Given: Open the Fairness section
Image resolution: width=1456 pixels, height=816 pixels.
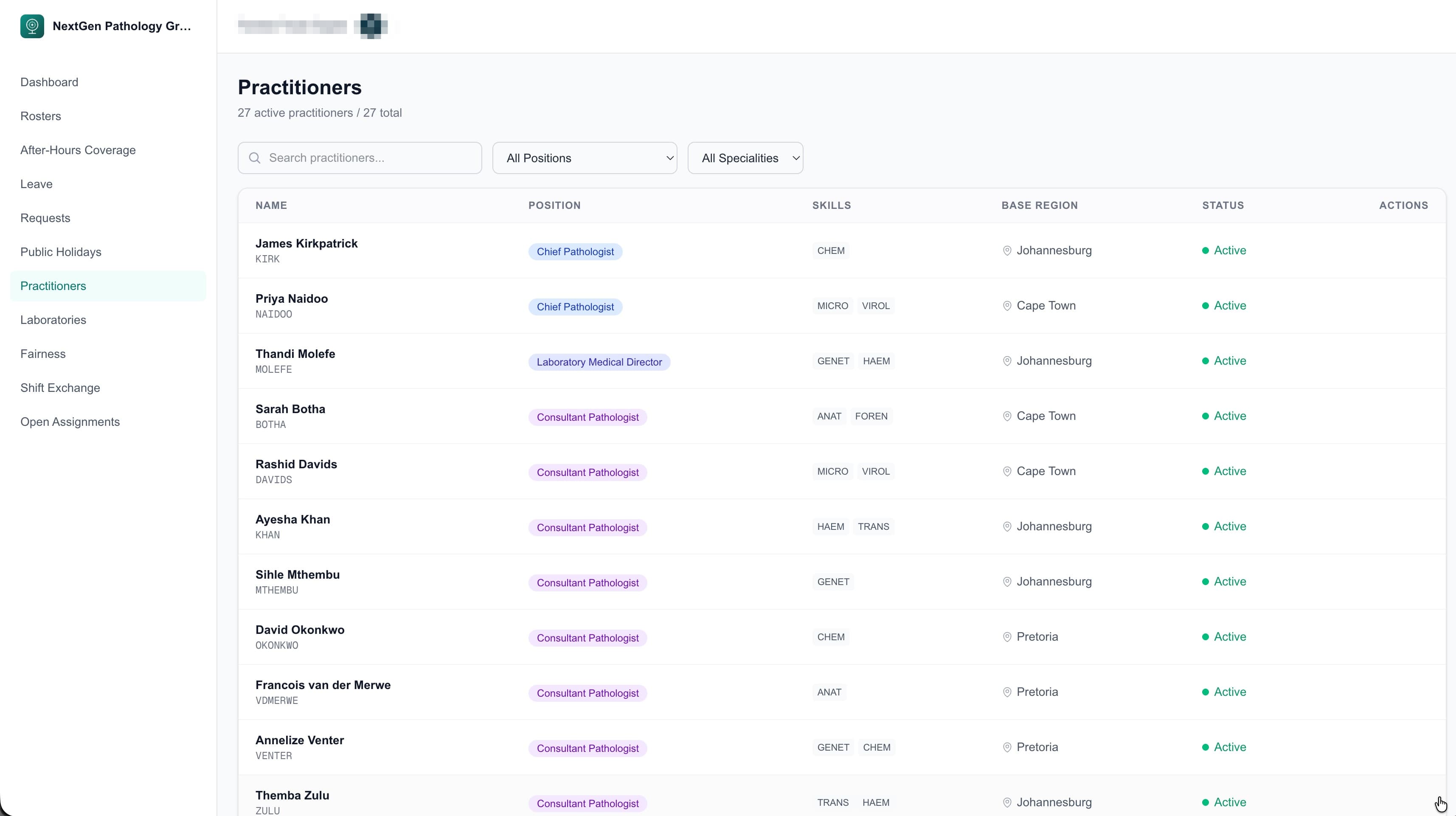Looking at the screenshot, I should coord(43,354).
